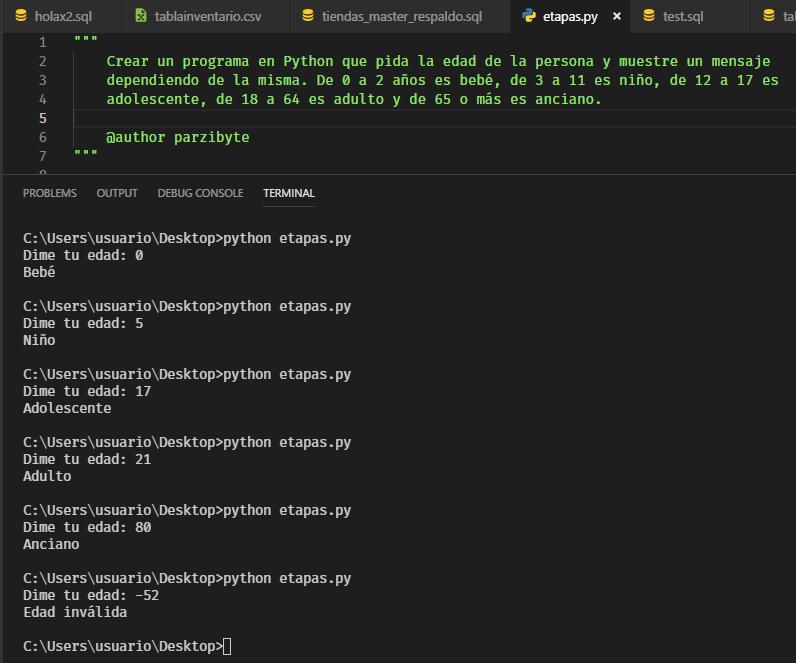Switch to the OUTPUT panel
The width and height of the screenshot is (796, 663).
117,193
